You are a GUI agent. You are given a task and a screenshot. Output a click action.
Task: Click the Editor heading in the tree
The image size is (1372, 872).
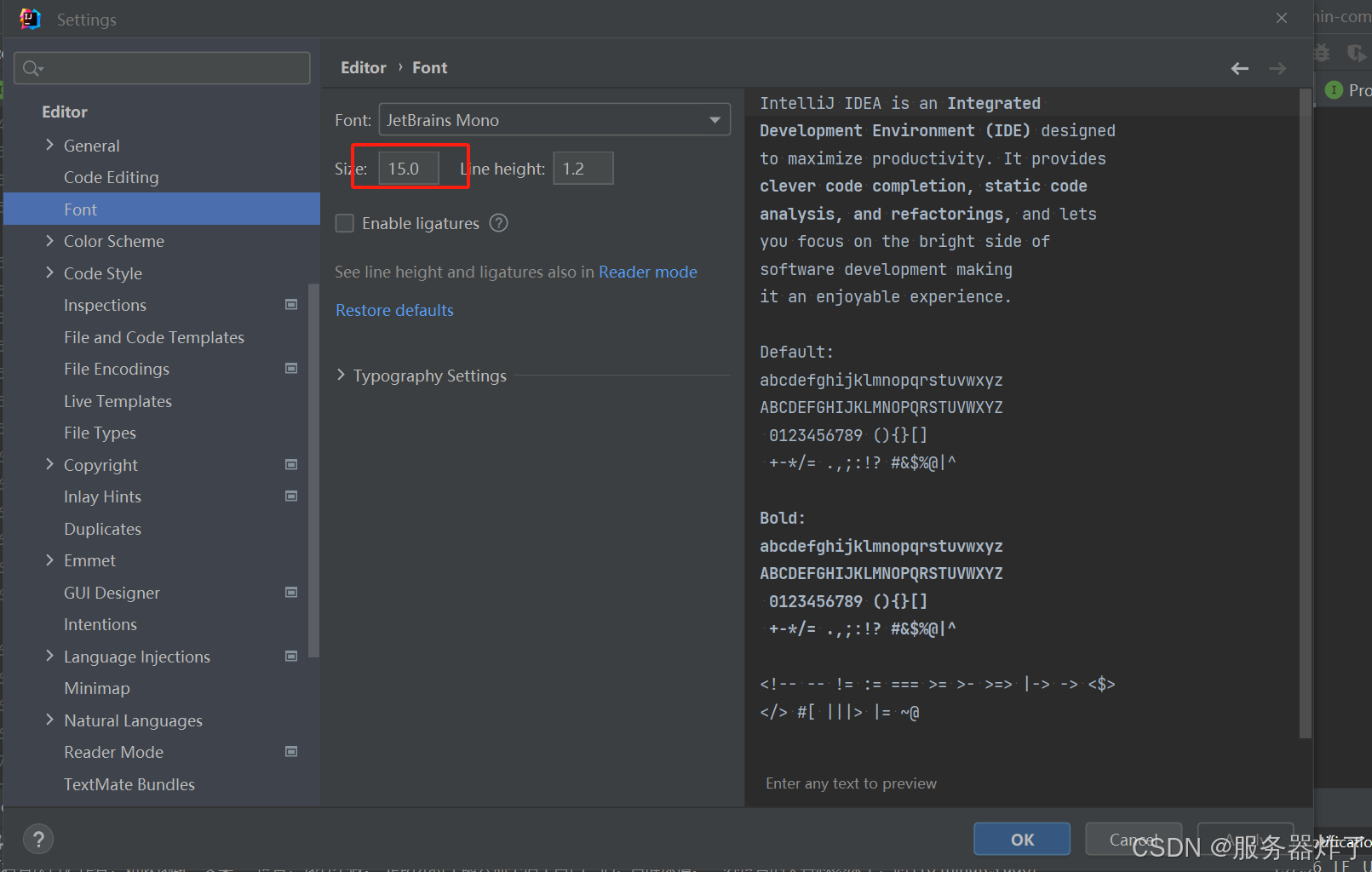coord(65,112)
